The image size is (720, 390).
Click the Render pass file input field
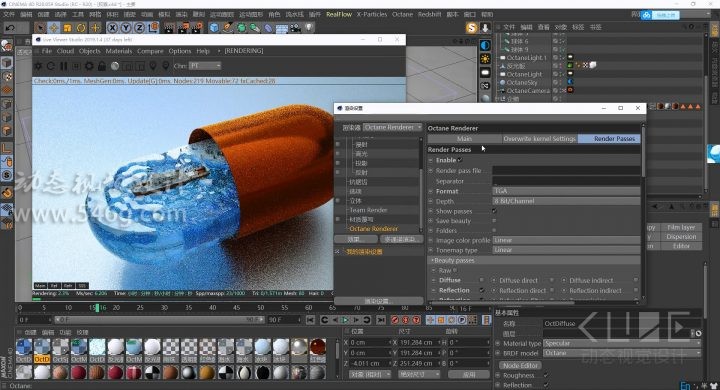point(566,170)
